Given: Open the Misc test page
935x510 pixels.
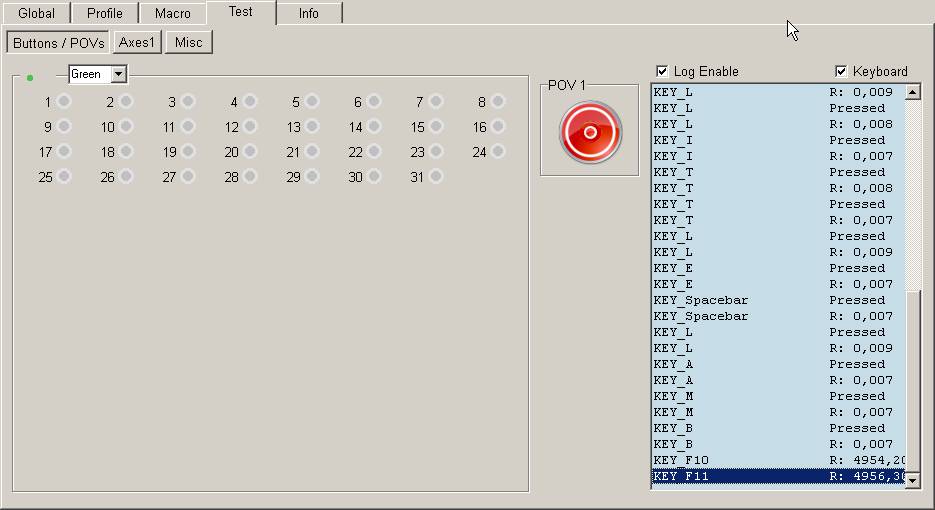Looking at the screenshot, I should click(188, 42).
